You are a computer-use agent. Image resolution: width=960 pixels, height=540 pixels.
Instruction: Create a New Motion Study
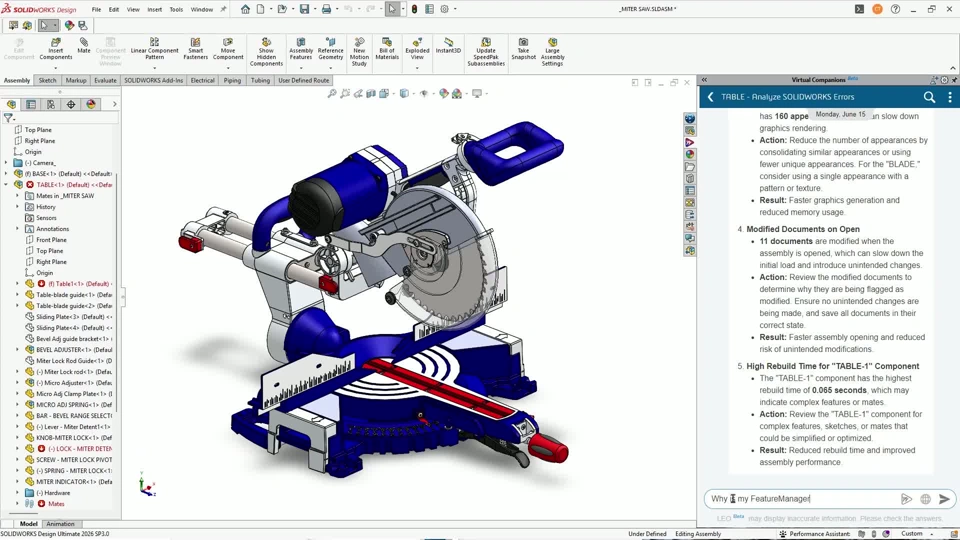pos(359,52)
